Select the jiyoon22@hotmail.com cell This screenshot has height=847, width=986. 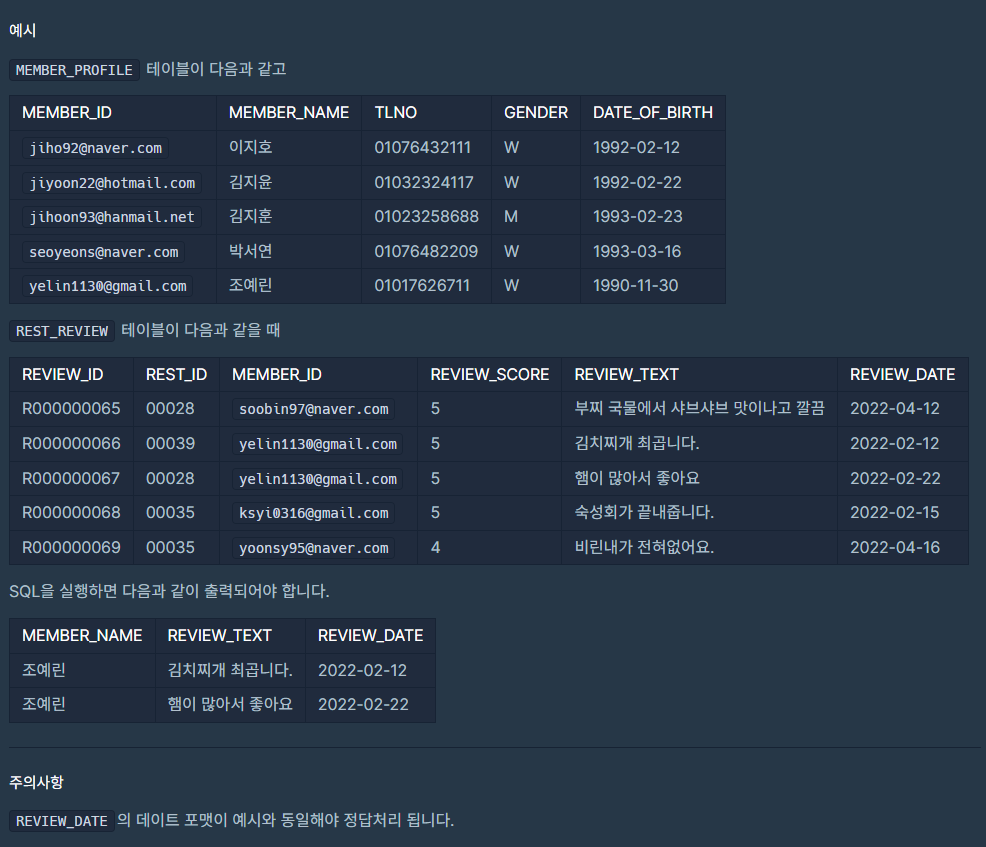point(112,183)
